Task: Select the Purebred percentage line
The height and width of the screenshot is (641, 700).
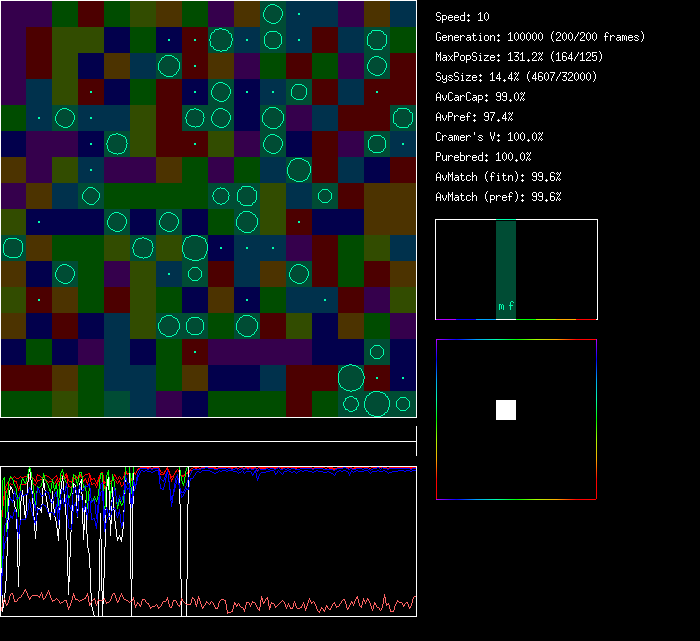Action: [x=483, y=157]
